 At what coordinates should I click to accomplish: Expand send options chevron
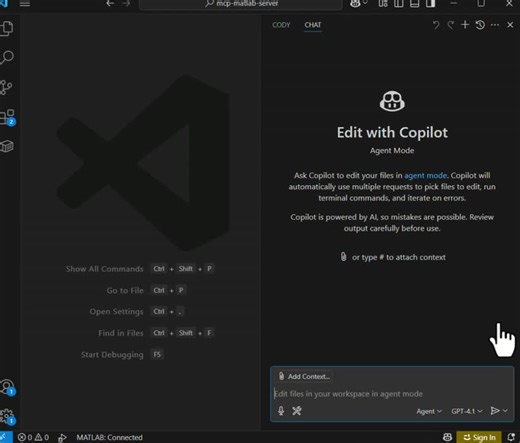pos(505,411)
